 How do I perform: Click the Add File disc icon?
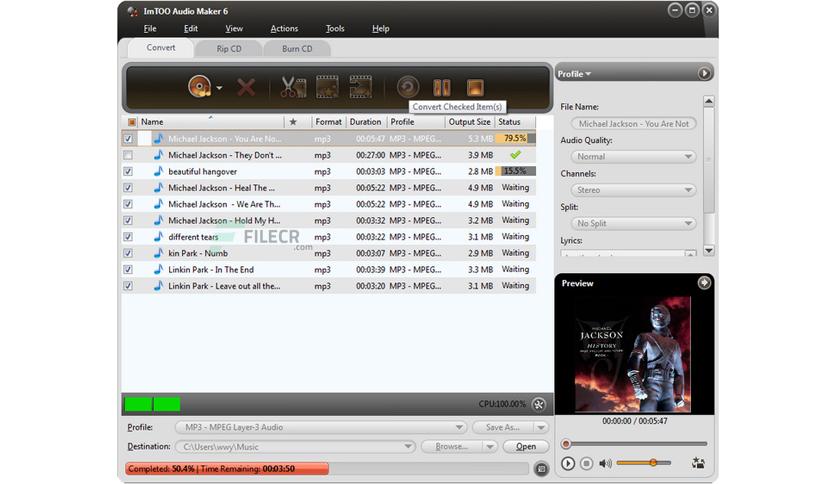200,87
